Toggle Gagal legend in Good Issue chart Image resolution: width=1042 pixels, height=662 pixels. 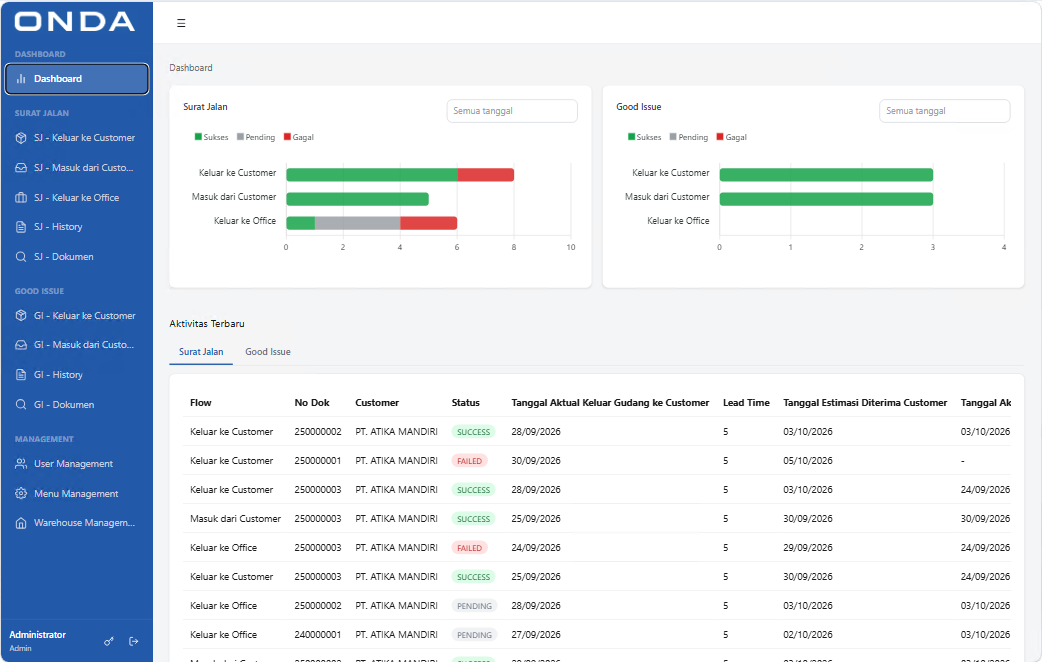[x=732, y=137]
